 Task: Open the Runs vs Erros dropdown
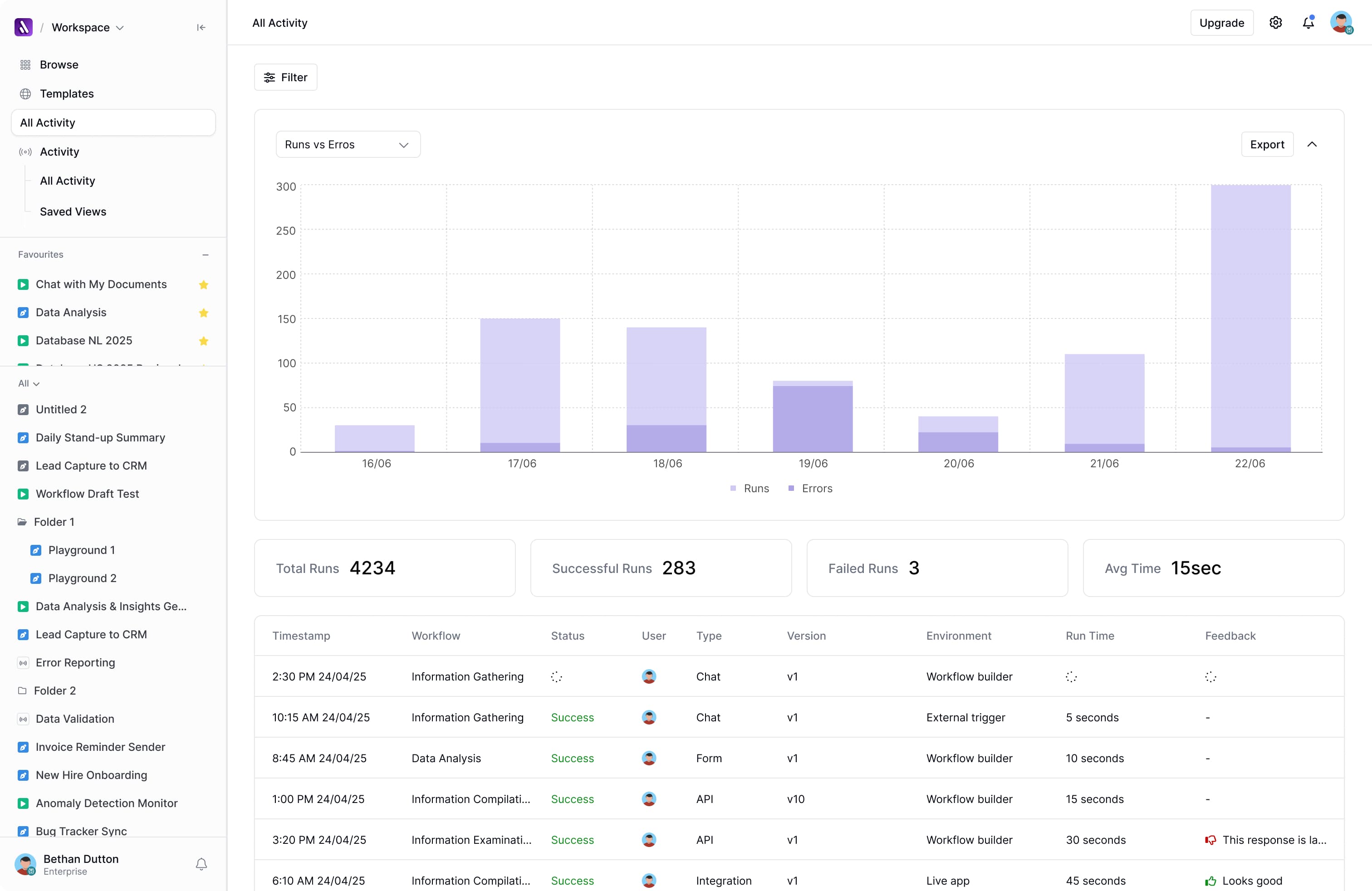click(348, 144)
